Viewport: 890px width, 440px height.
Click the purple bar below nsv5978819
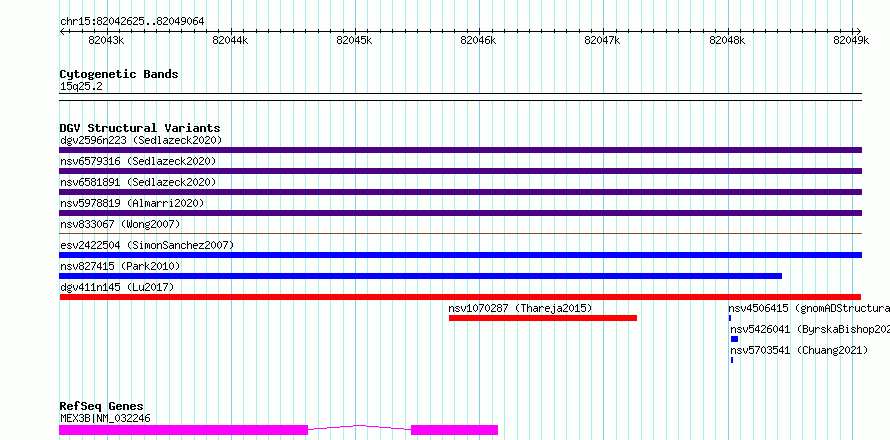click(x=460, y=213)
